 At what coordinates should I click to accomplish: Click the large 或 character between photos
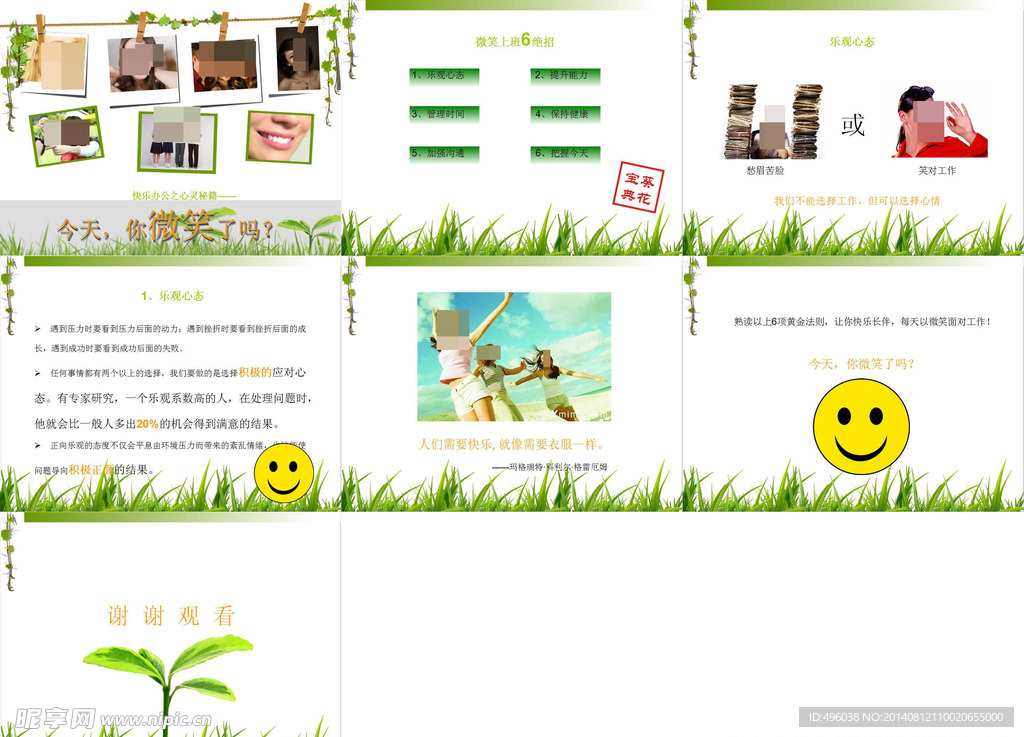click(x=852, y=125)
